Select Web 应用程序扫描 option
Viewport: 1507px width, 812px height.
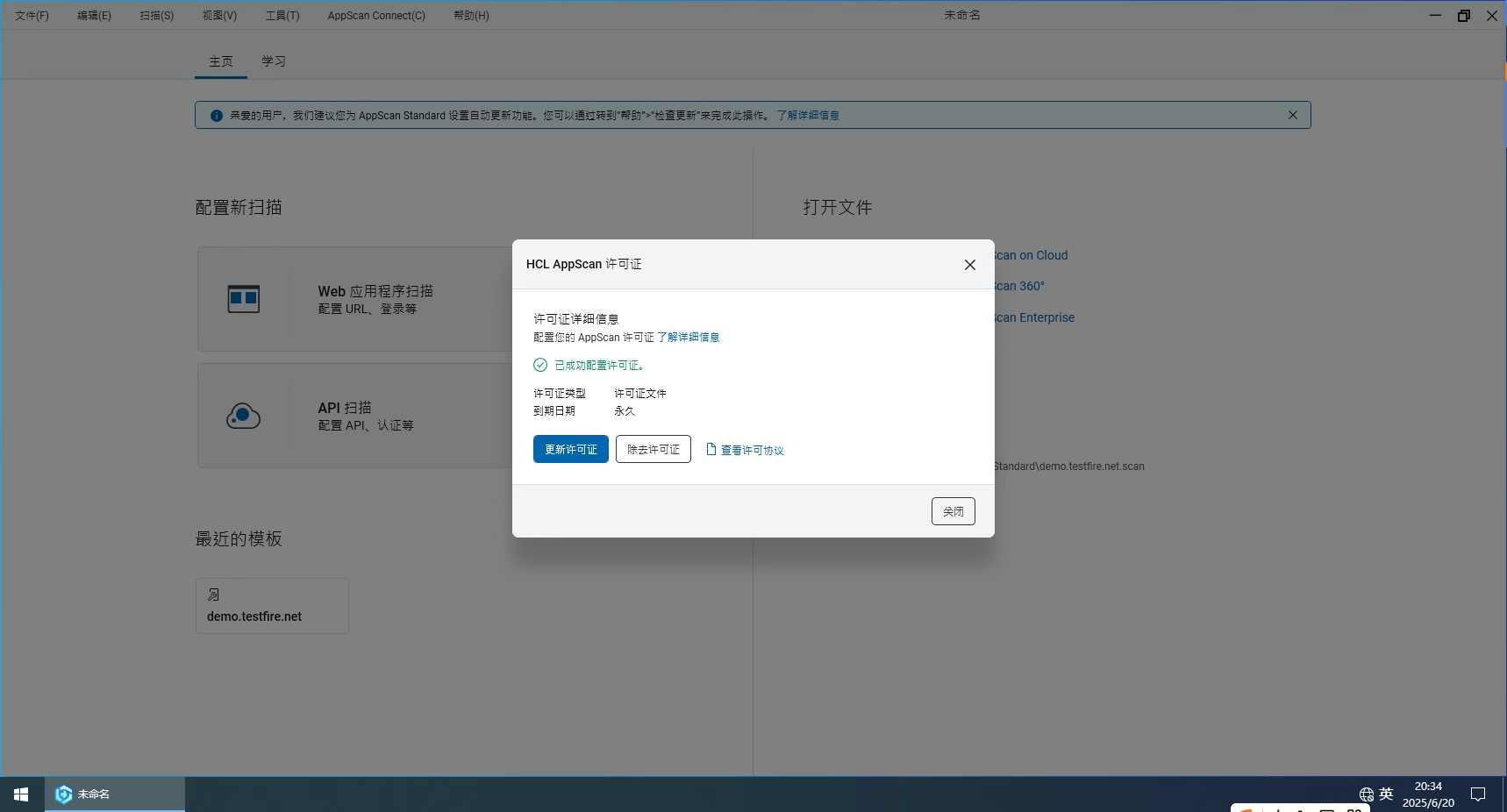coord(355,299)
